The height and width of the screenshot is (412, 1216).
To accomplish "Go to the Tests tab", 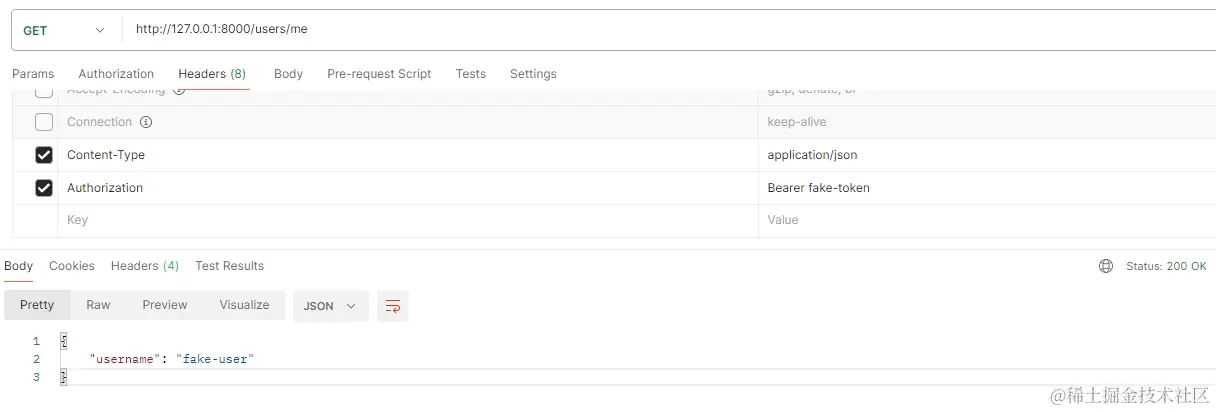I will [x=470, y=74].
